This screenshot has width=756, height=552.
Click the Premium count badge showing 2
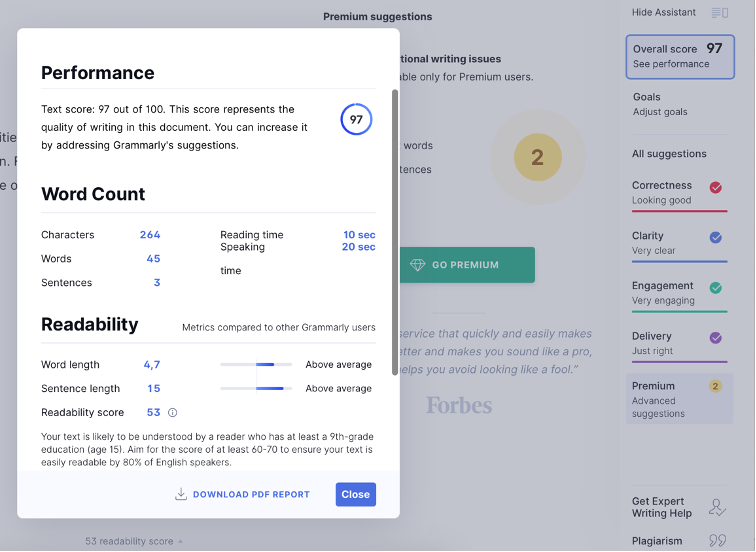(x=716, y=386)
